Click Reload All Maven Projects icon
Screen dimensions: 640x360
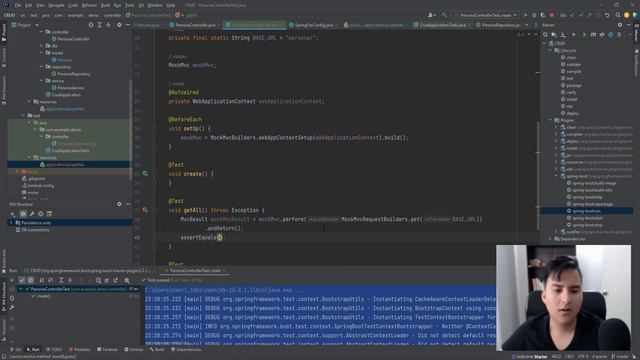click(545, 35)
